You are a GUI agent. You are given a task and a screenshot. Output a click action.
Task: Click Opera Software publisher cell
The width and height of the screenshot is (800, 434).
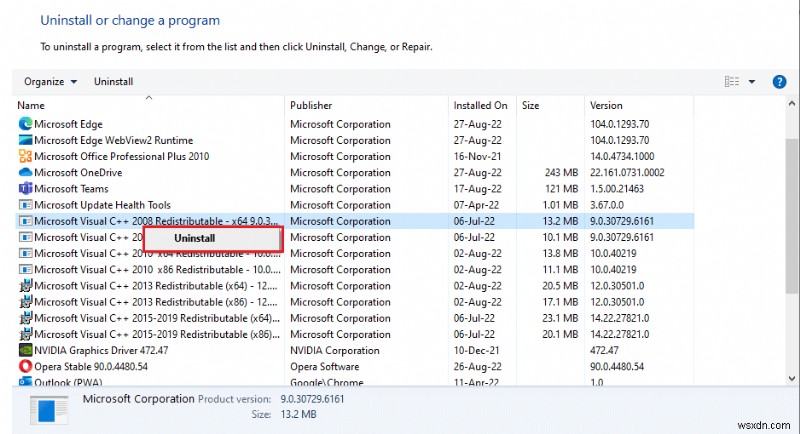(x=324, y=366)
